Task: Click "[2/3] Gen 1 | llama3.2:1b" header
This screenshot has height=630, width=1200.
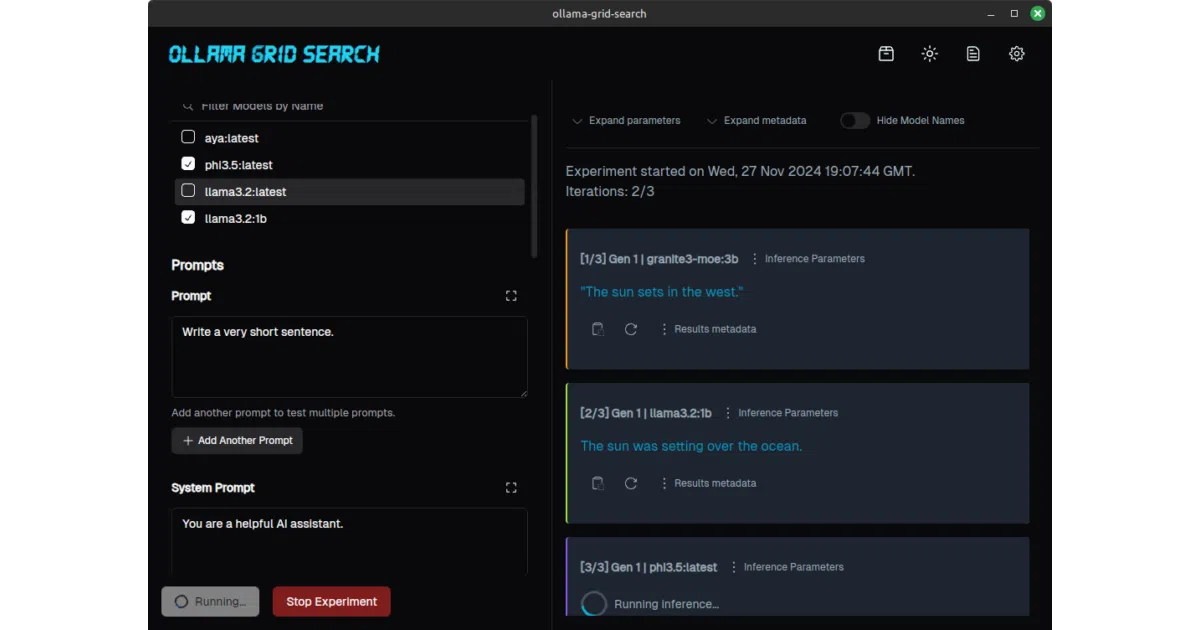Action: tap(646, 413)
